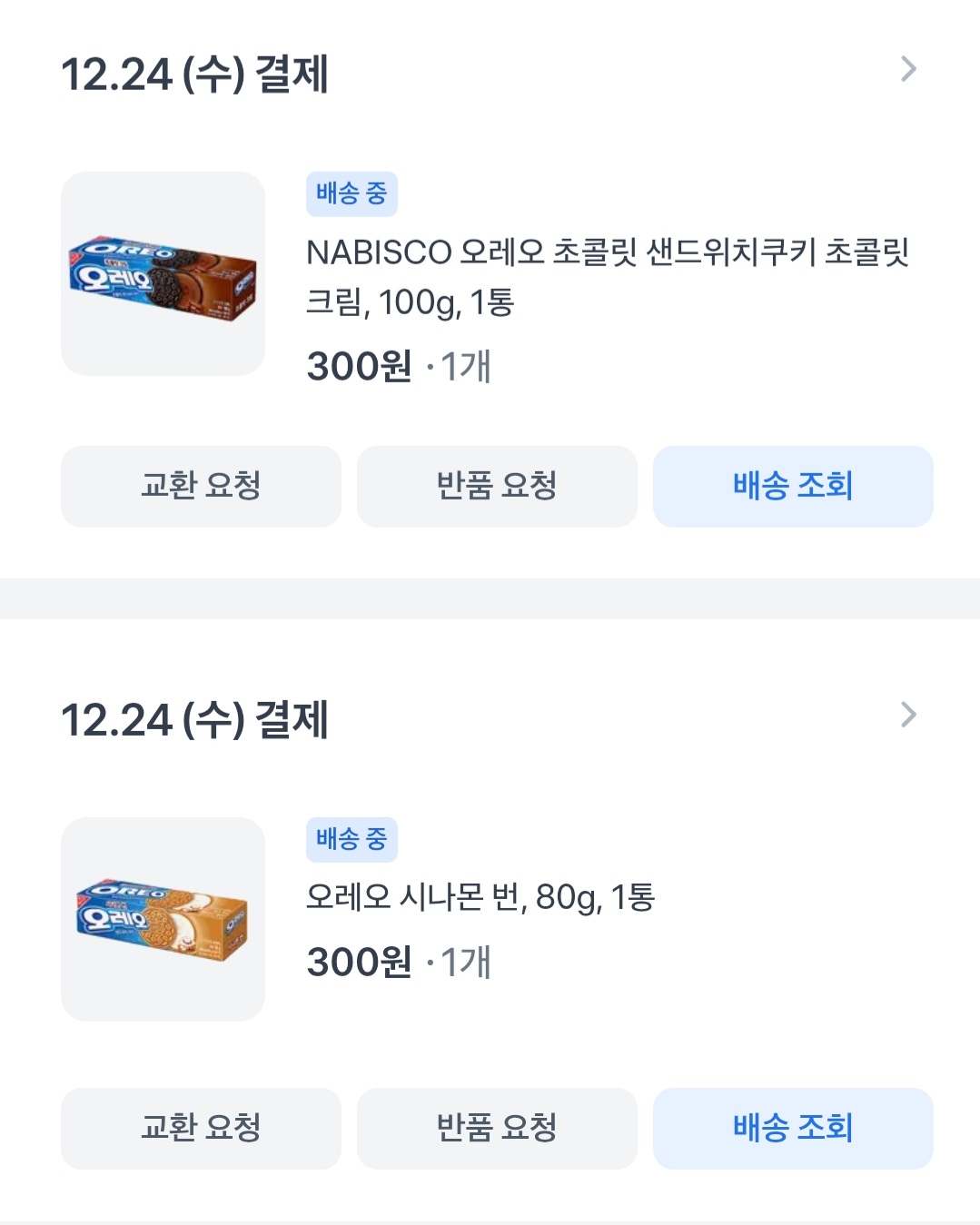
Task: Open order details chevron for cinnamon bun Oreo
Action: pos(908,715)
